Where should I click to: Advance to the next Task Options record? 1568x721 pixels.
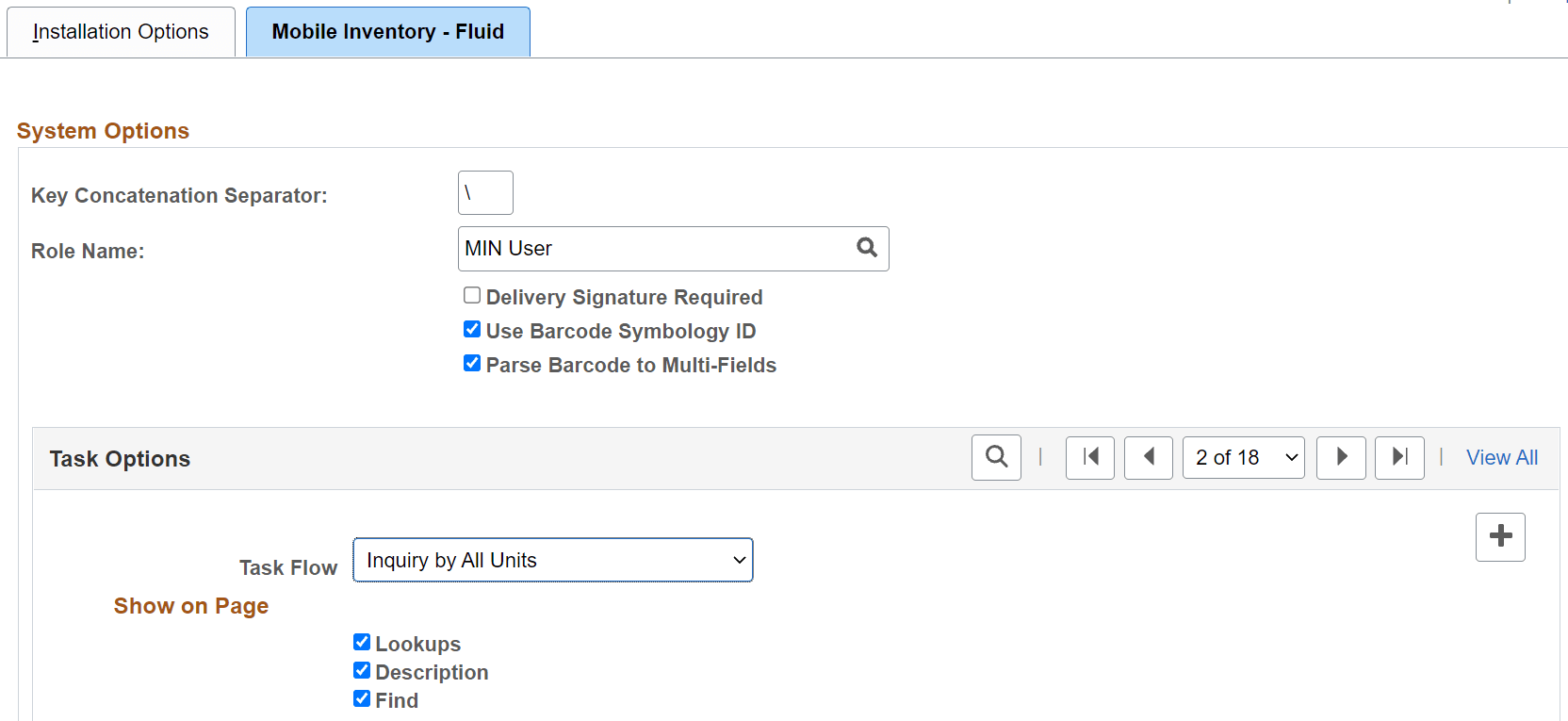[1341, 457]
